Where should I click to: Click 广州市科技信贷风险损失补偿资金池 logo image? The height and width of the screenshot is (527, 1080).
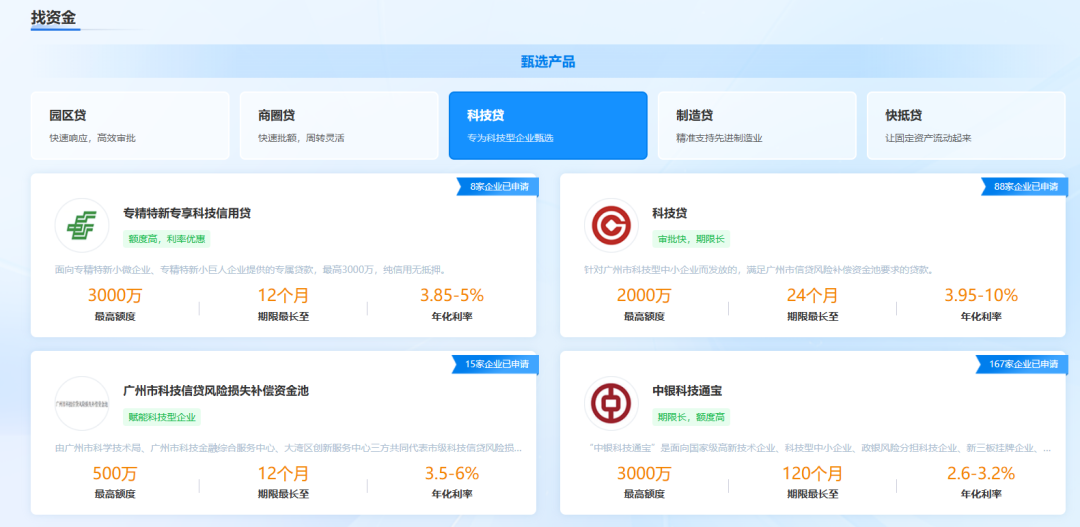[x=82, y=403]
